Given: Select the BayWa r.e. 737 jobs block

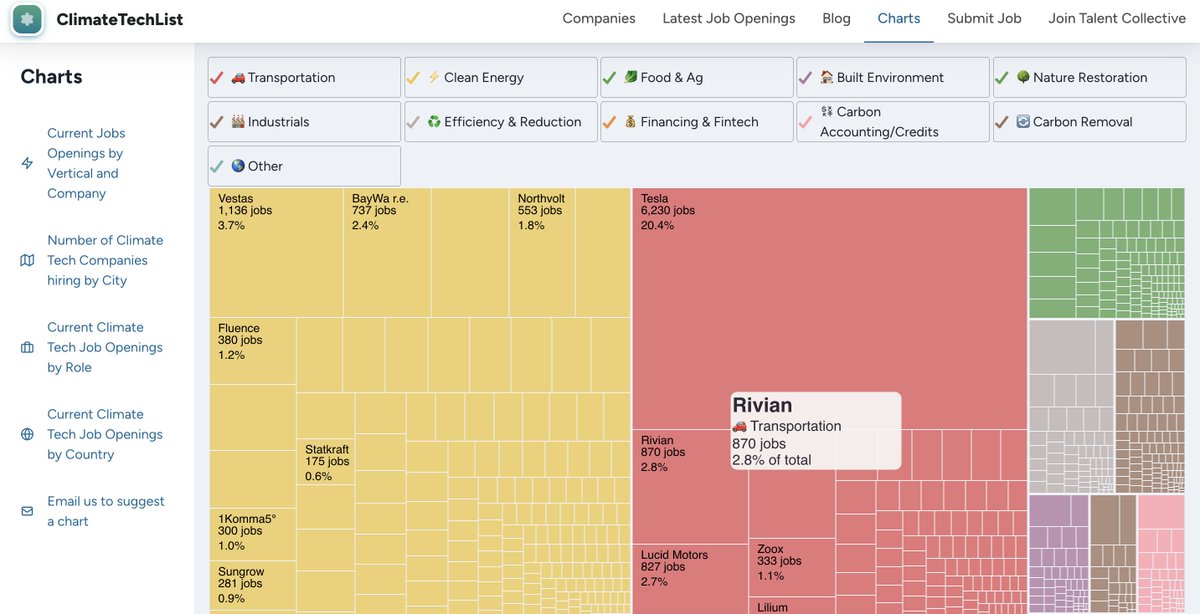Looking at the screenshot, I should point(387,253).
